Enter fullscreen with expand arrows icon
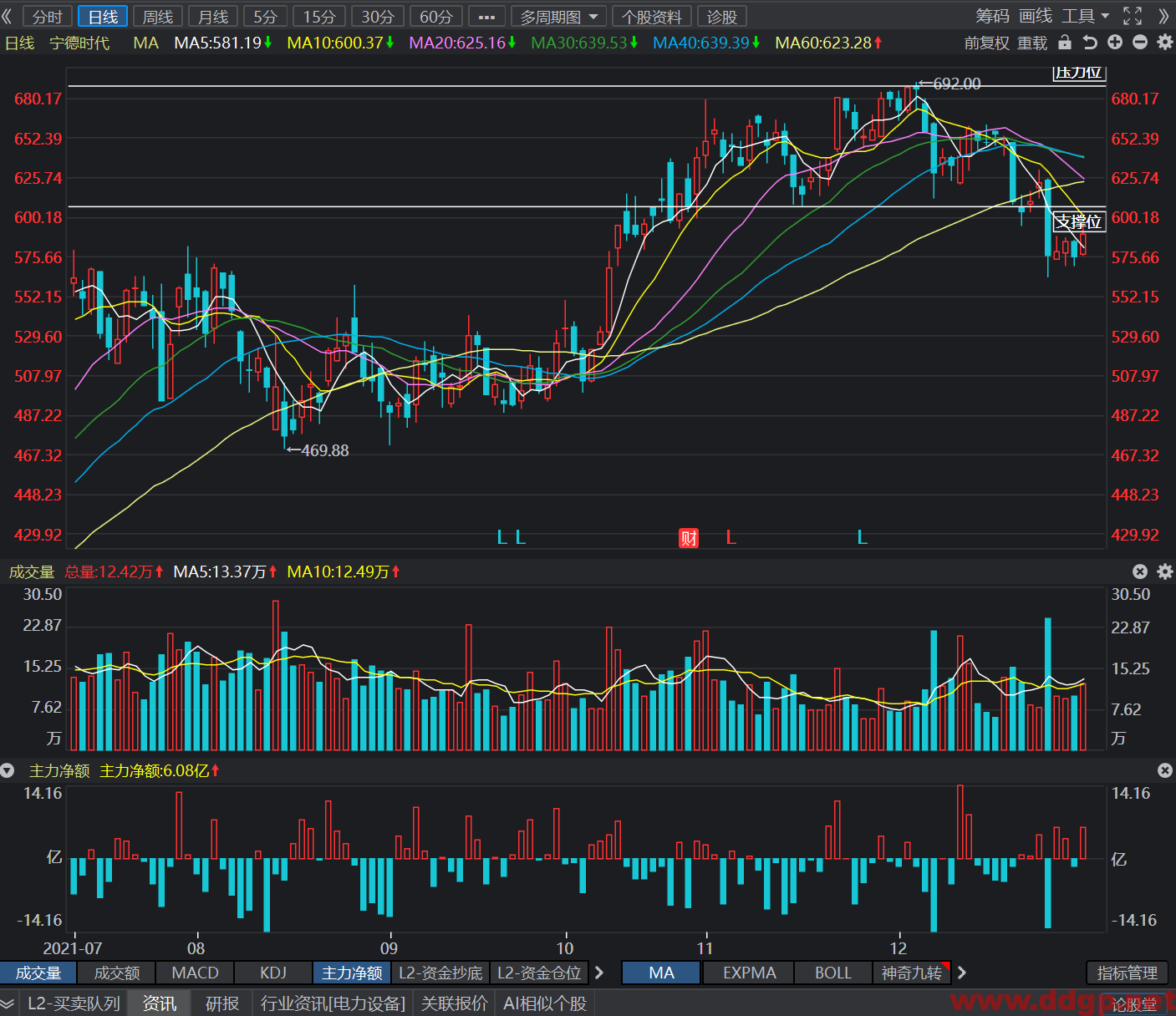This screenshot has width=1176, height=1016. [x=1133, y=16]
